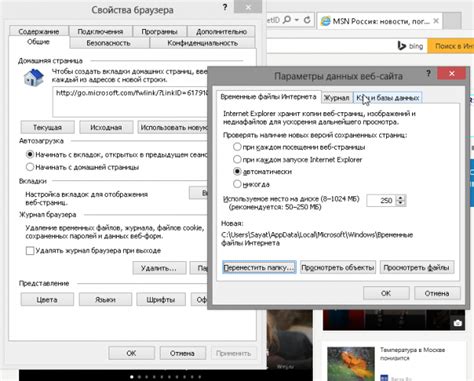The width and height of the screenshot is (474, 381).
Task: Select the автоматически radio option
Action: point(237,172)
